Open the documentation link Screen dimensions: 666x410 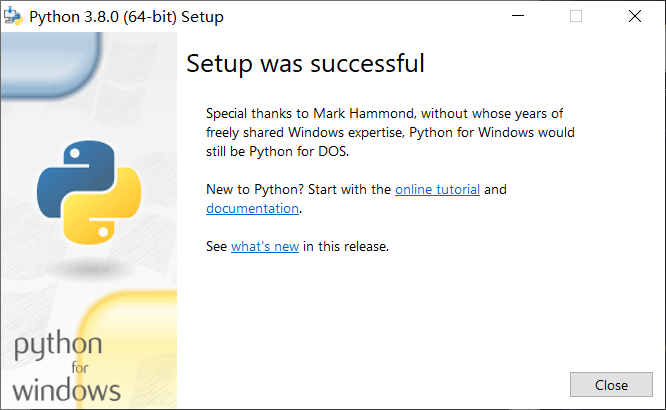[252, 208]
